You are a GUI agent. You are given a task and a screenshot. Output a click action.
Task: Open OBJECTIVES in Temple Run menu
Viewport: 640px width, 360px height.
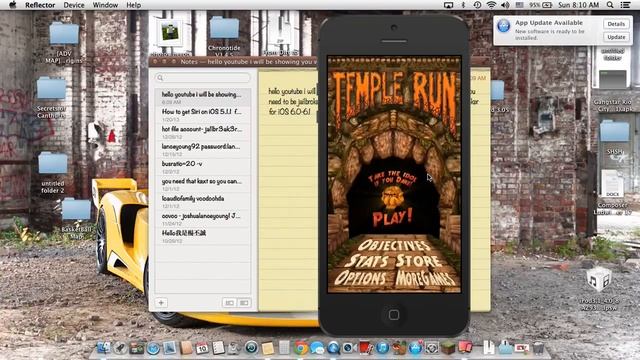[x=394, y=245]
